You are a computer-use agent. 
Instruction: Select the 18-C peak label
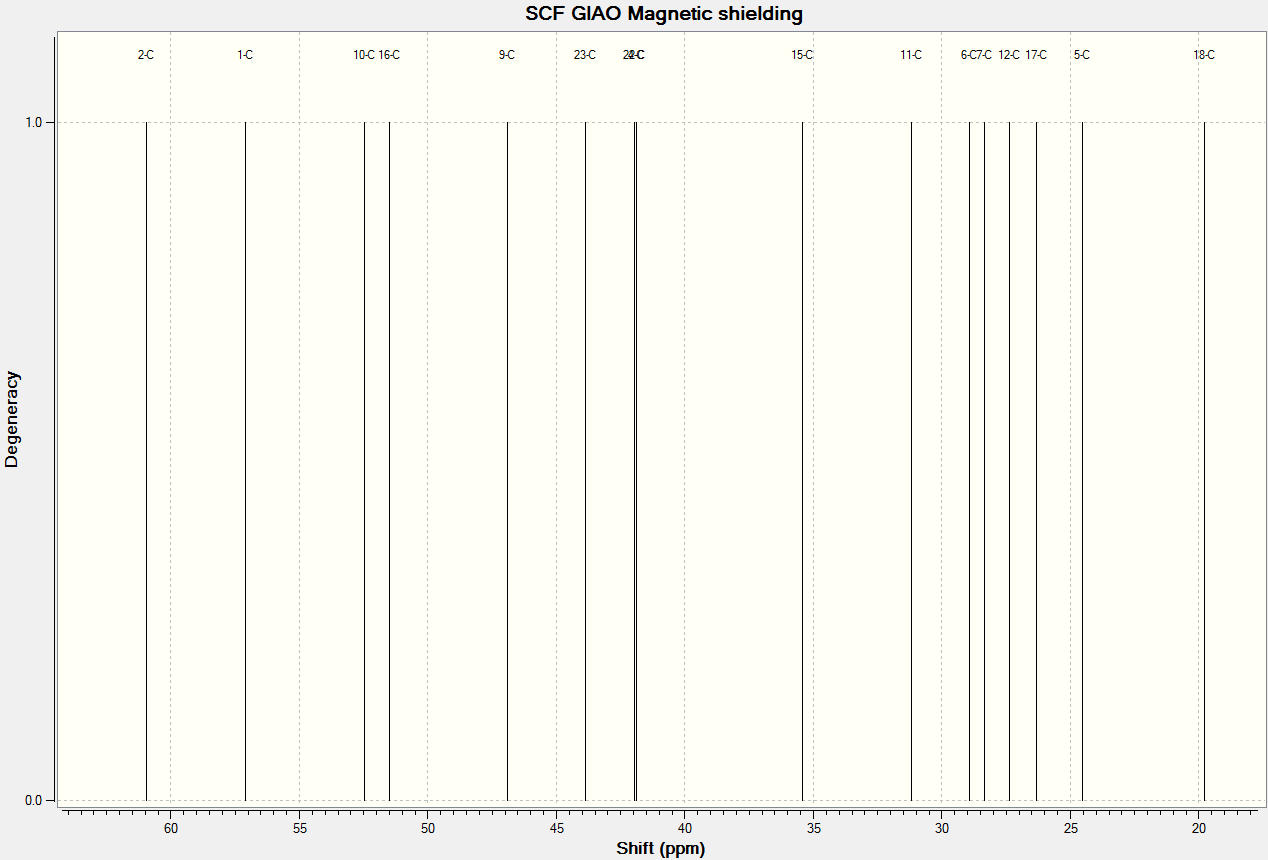coord(1204,55)
